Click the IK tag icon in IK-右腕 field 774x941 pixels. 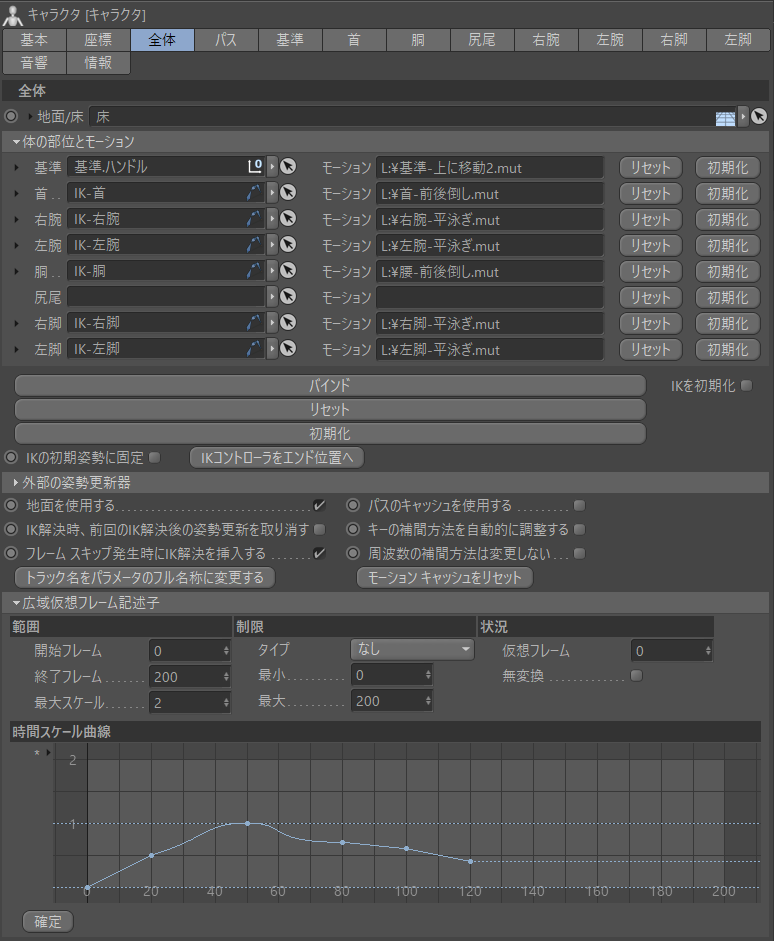coord(254,219)
